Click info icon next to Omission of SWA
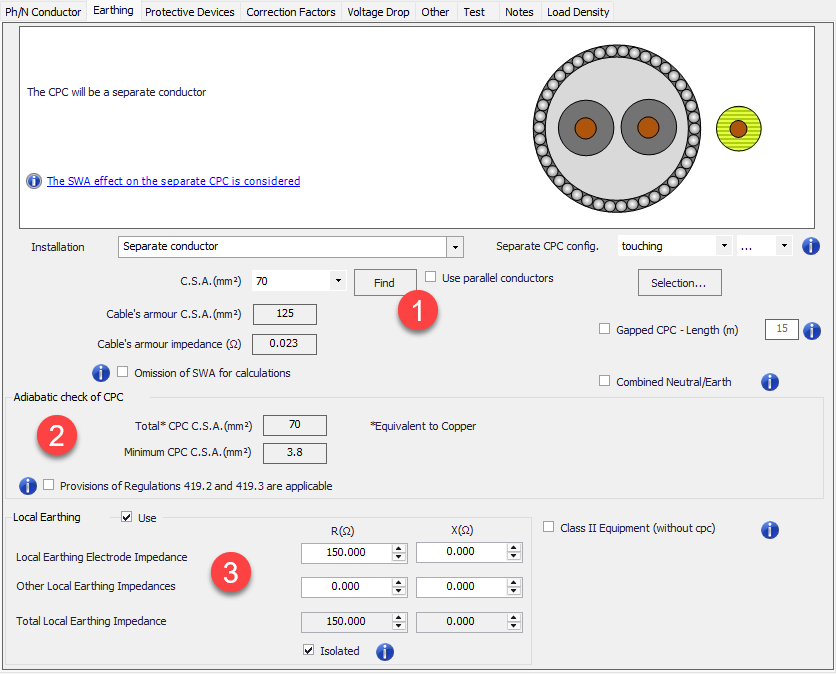 [x=101, y=373]
